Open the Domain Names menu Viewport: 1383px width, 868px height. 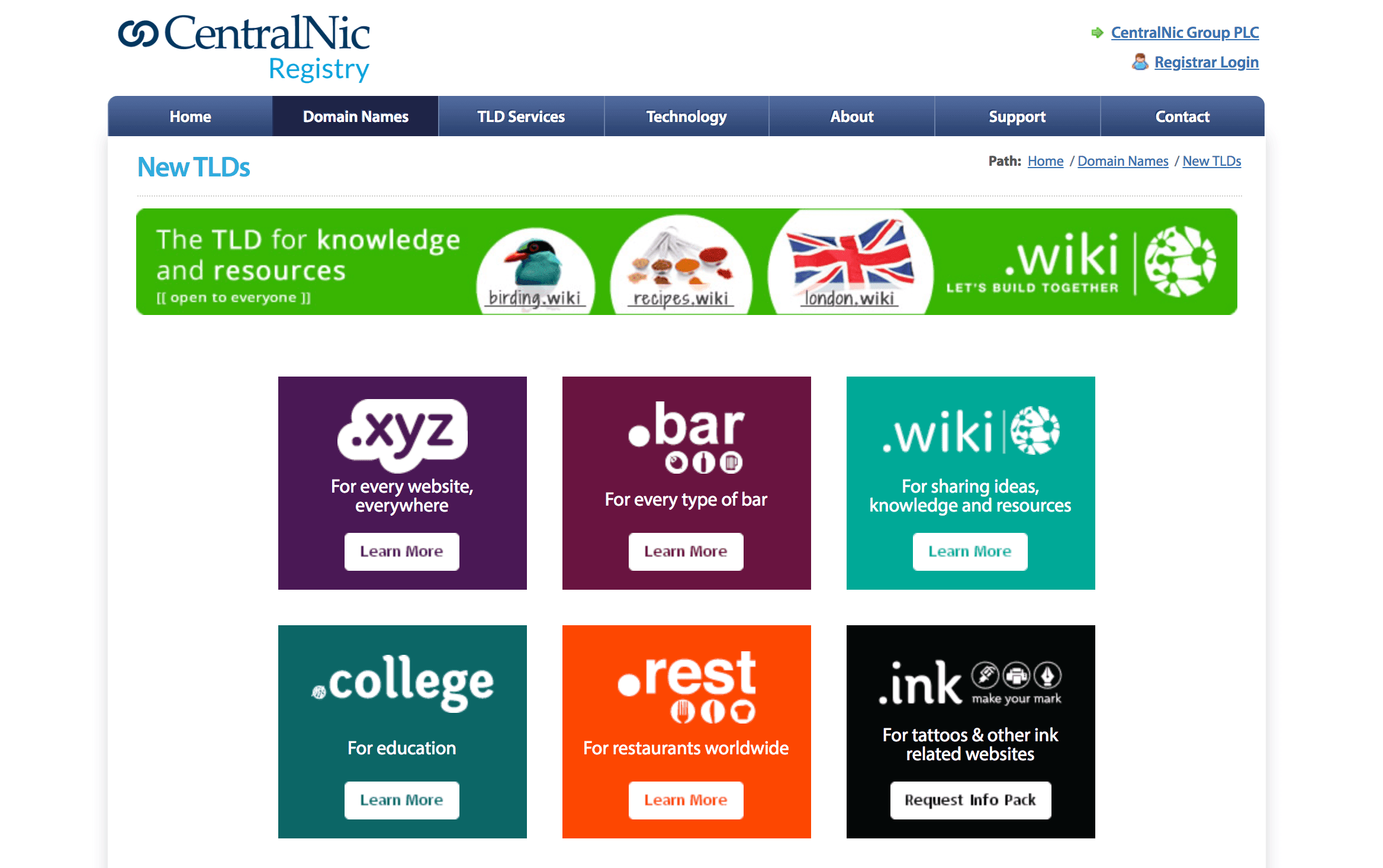click(x=355, y=116)
